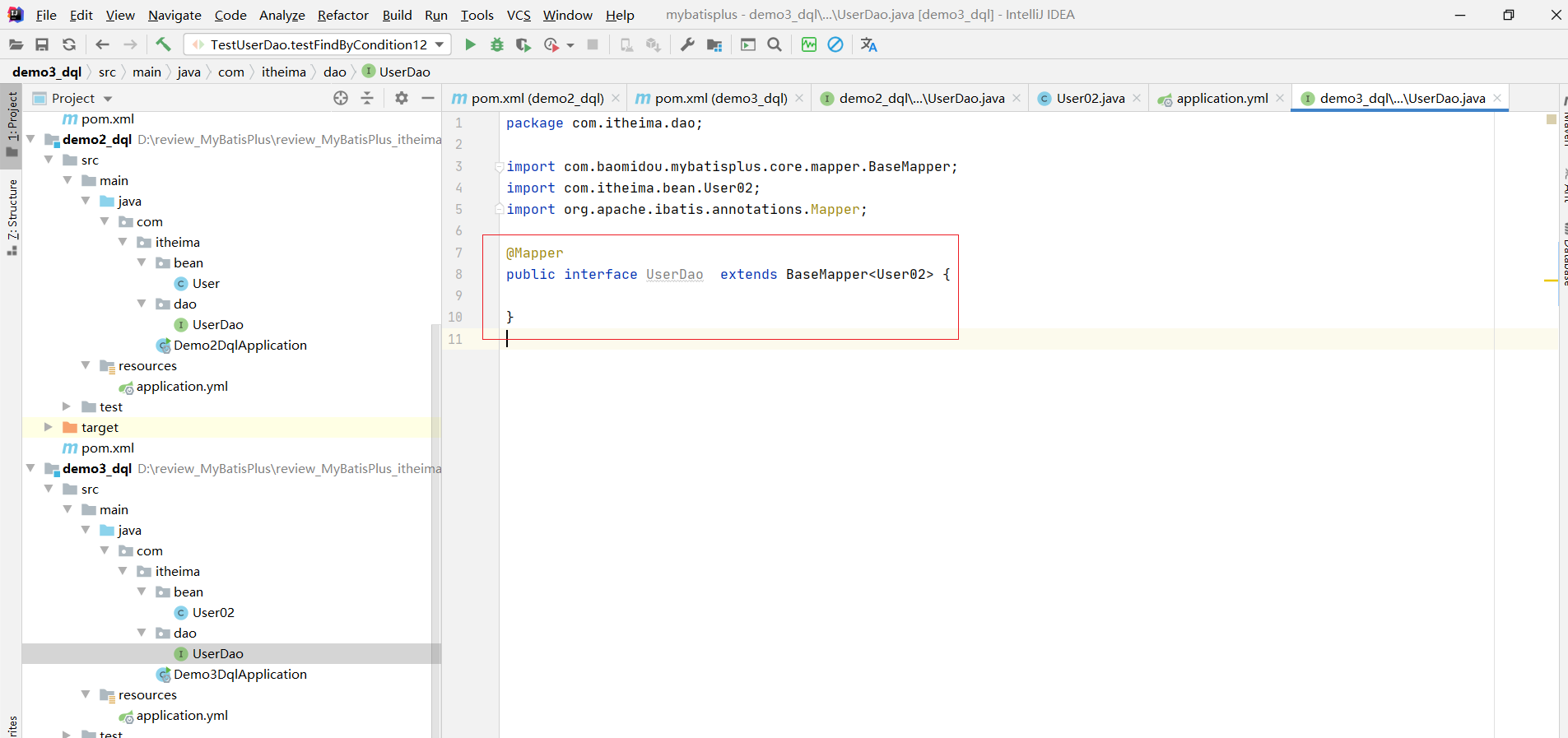Build project with the hammer icon

[x=163, y=44]
